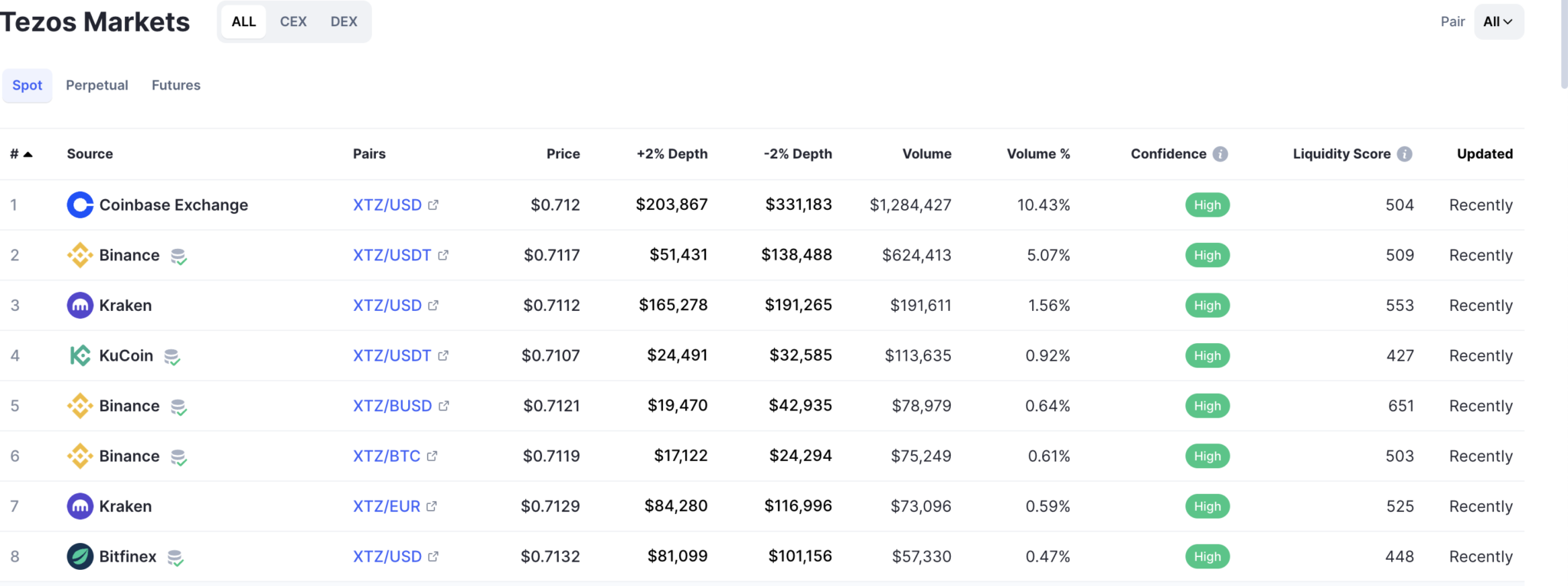
Task: Open the Pair All dropdown
Action: tap(1498, 21)
